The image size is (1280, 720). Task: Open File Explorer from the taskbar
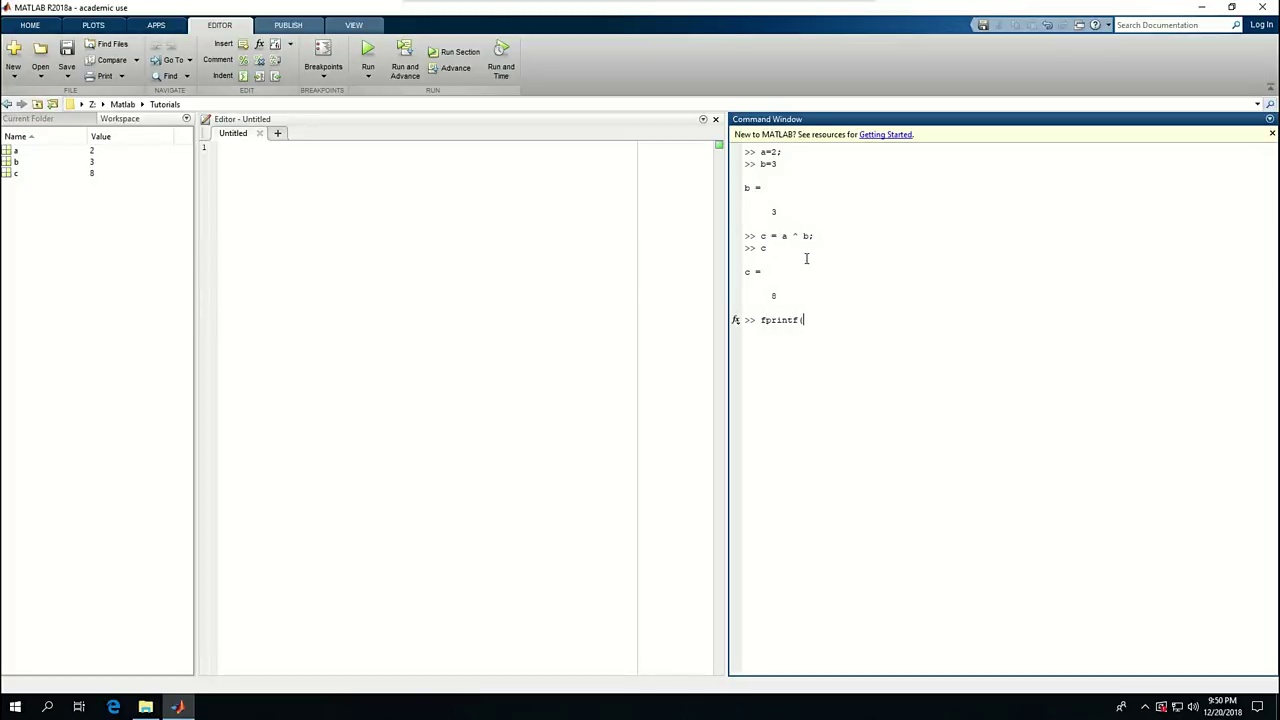(x=145, y=707)
